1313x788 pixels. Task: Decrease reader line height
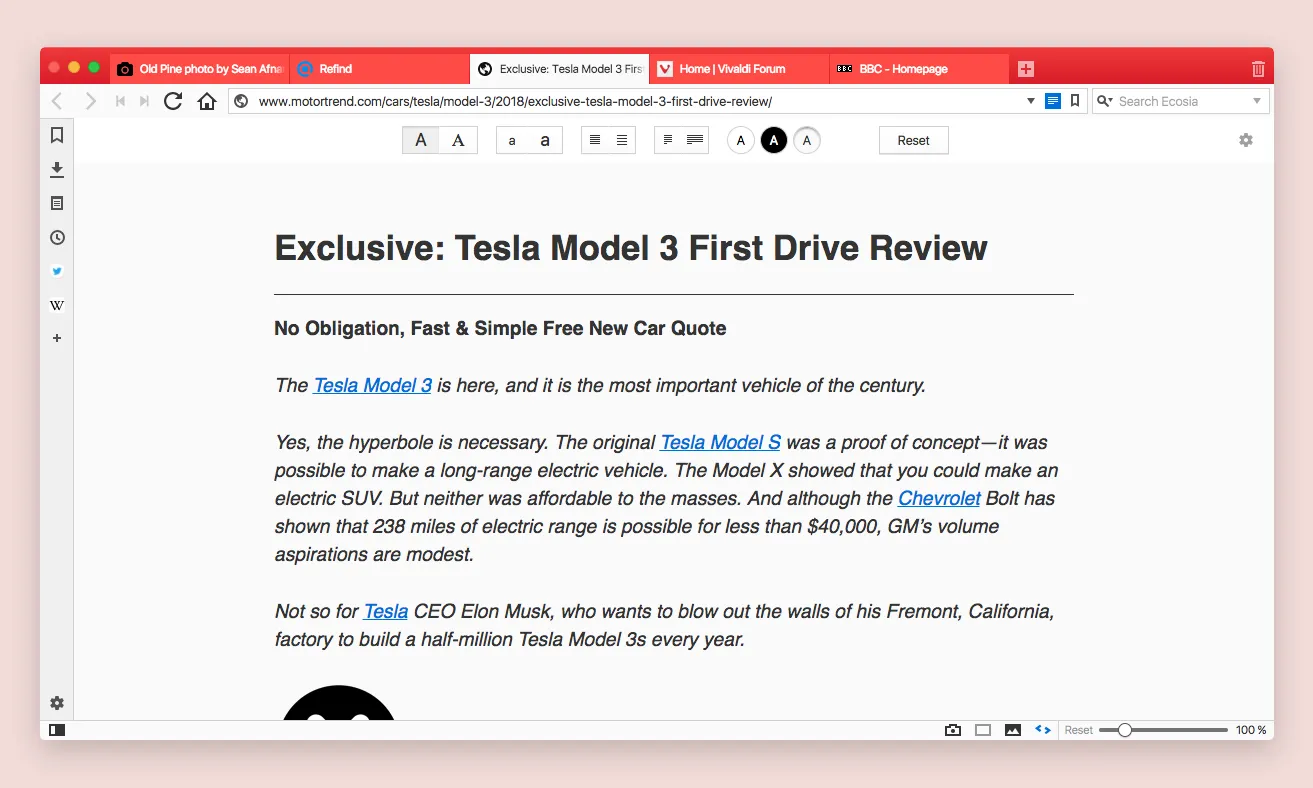click(x=595, y=140)
